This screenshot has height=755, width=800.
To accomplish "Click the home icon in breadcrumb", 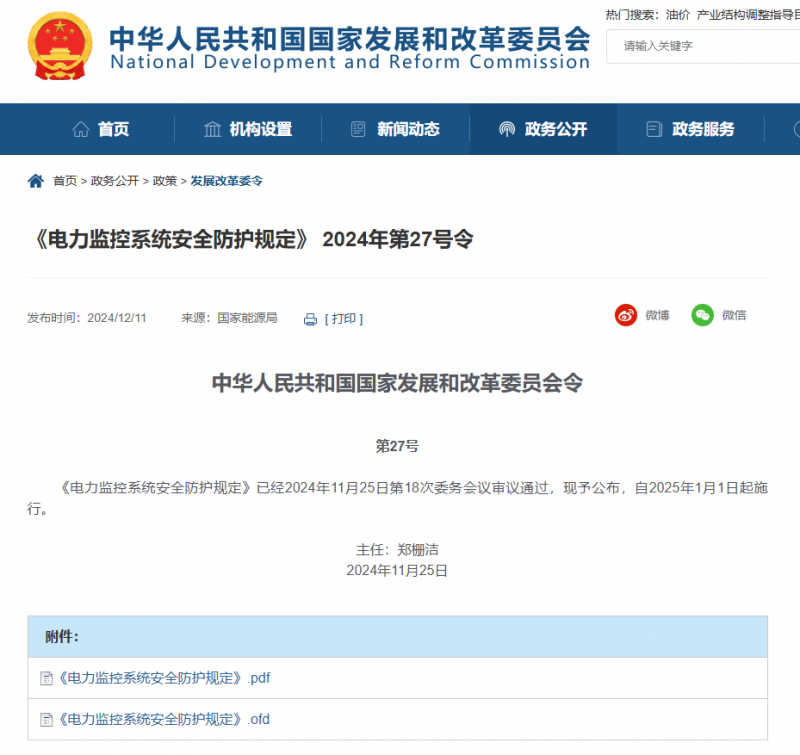I will pyautogui.click(x=36, y=181).
